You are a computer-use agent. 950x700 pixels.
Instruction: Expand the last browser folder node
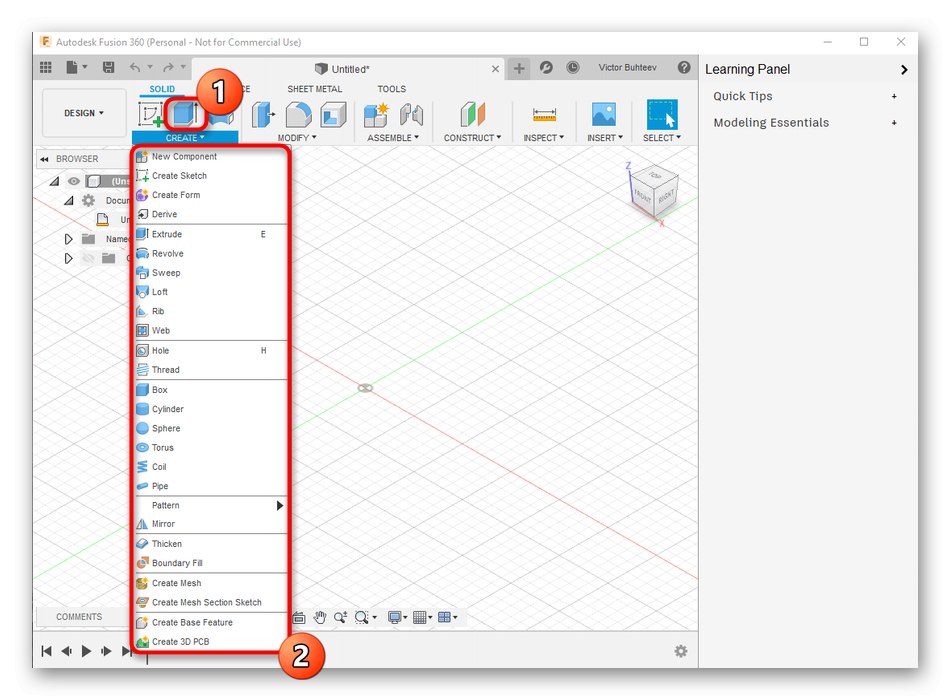68,258
